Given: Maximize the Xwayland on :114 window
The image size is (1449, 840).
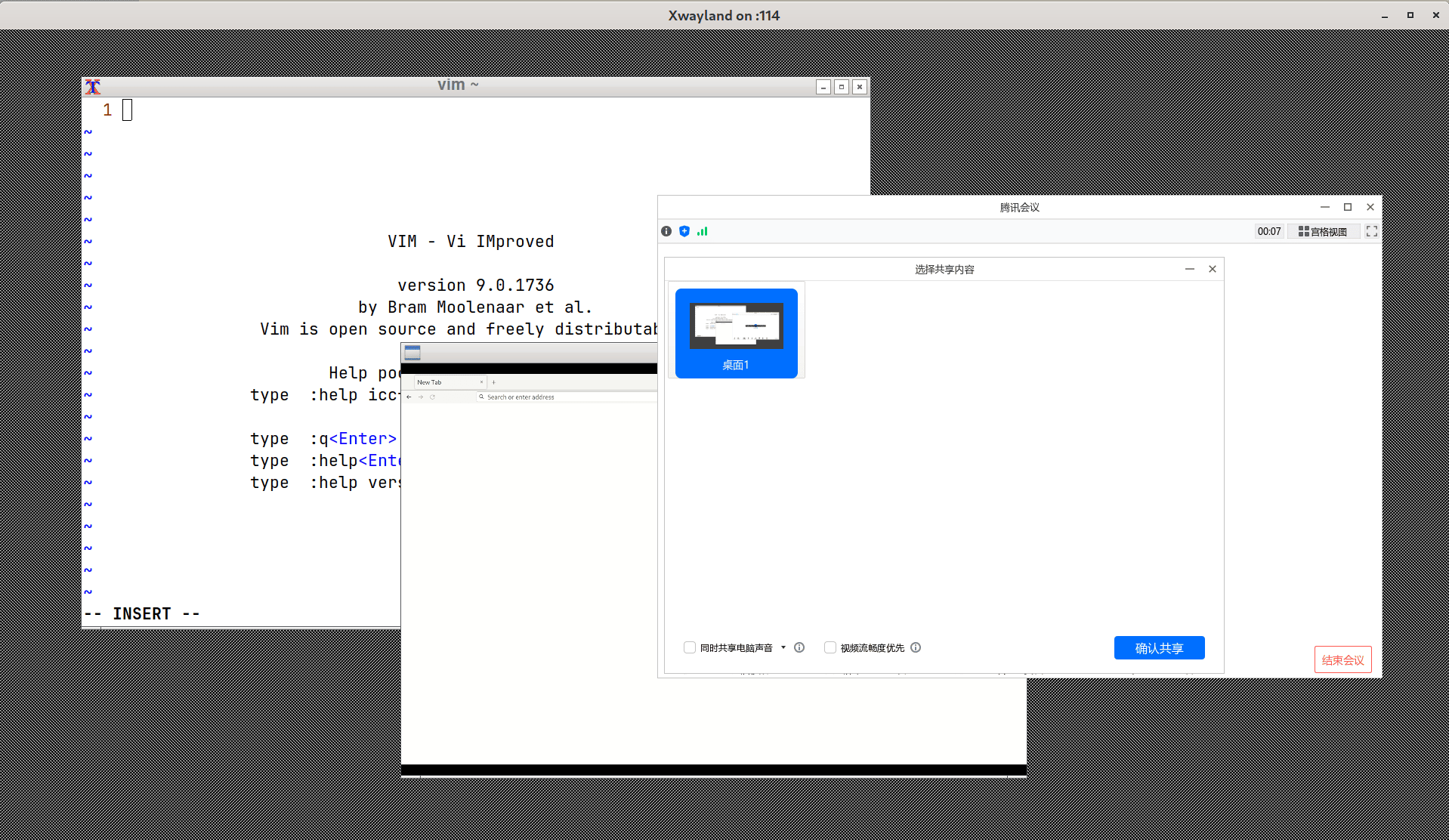Looking at the screenshot, I should tap(1410, 15).
